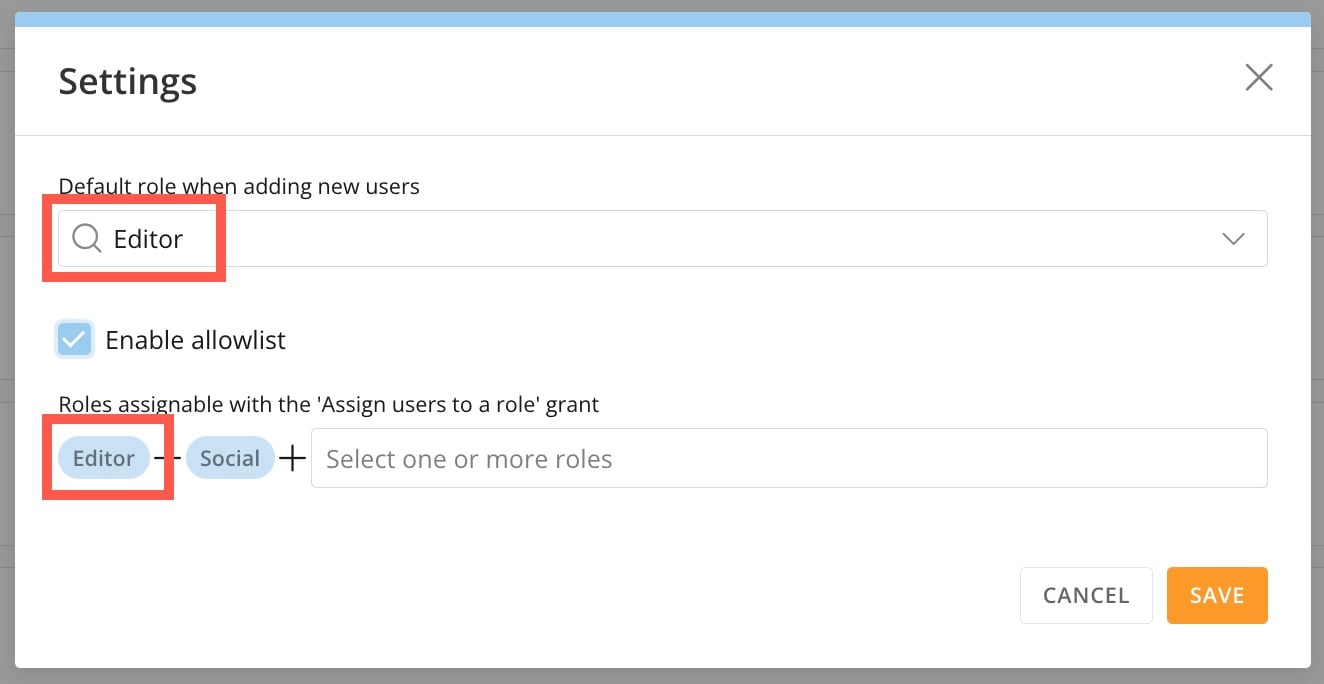1324x684 pixels.
Task: Click 'Default role when adding new users' label
Action: pyautogui.click(x=239, y=186)
